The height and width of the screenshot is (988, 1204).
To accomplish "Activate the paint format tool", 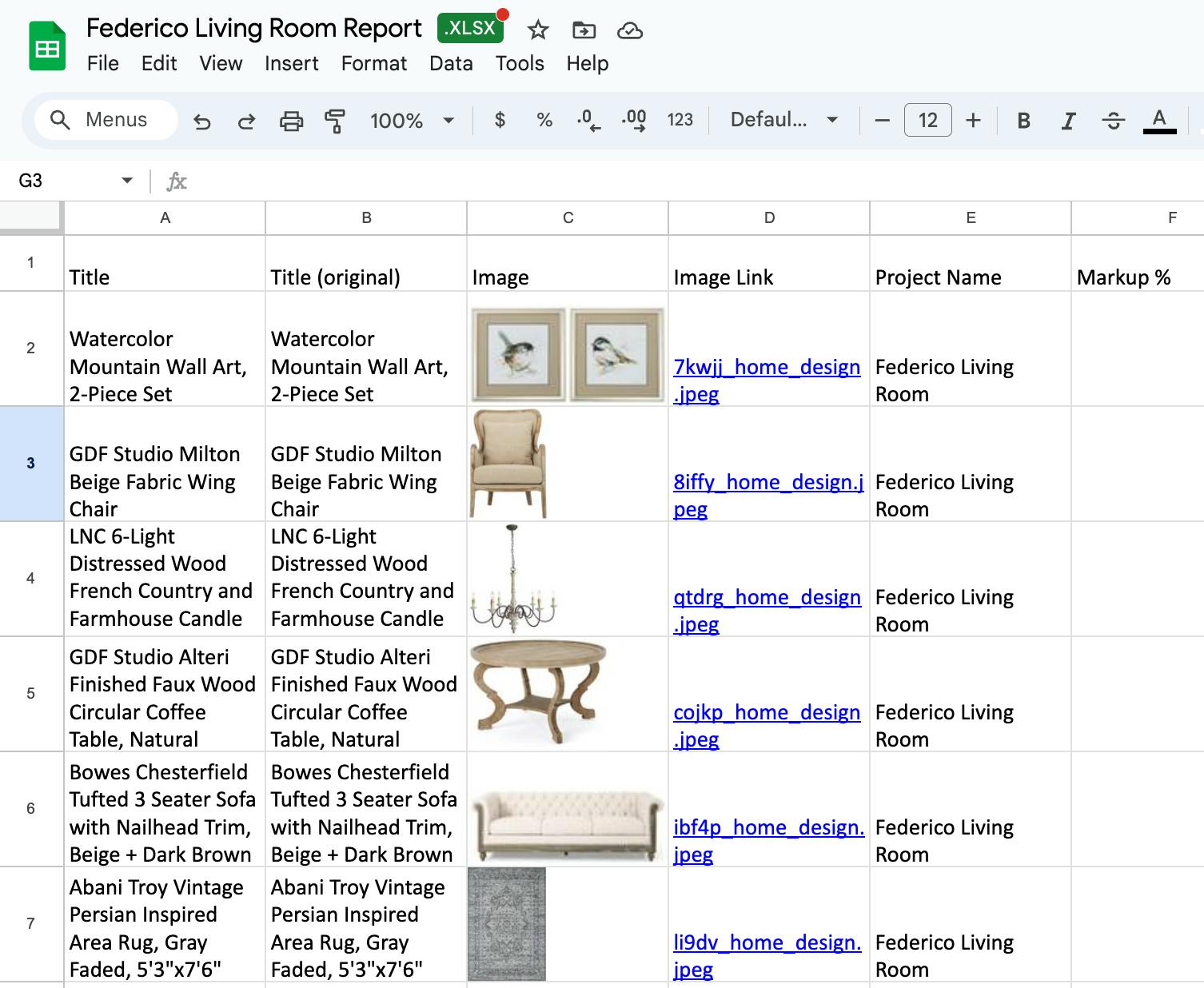I will tap(335, 121).
